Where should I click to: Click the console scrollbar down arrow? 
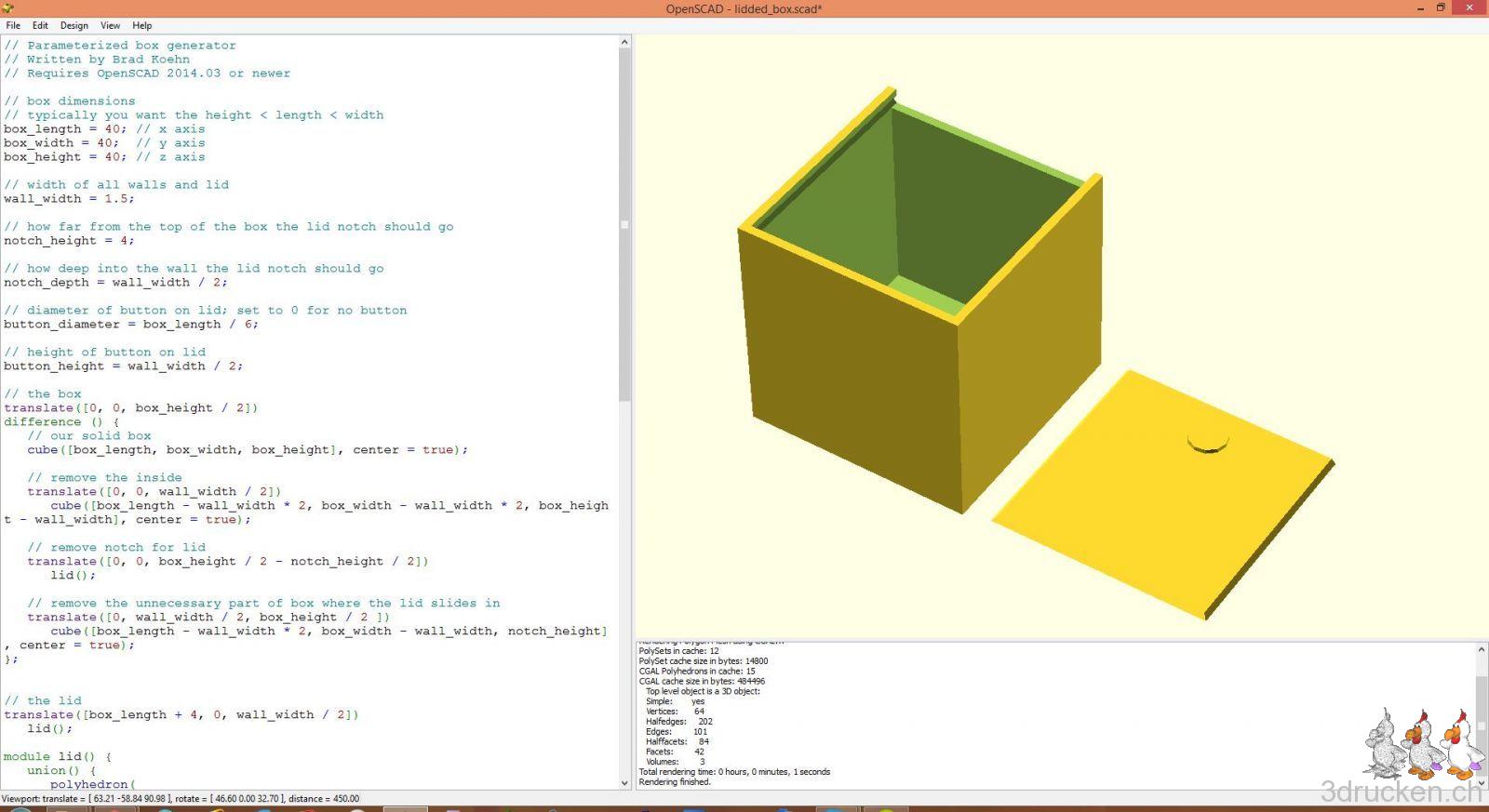tap(1482, 783)
